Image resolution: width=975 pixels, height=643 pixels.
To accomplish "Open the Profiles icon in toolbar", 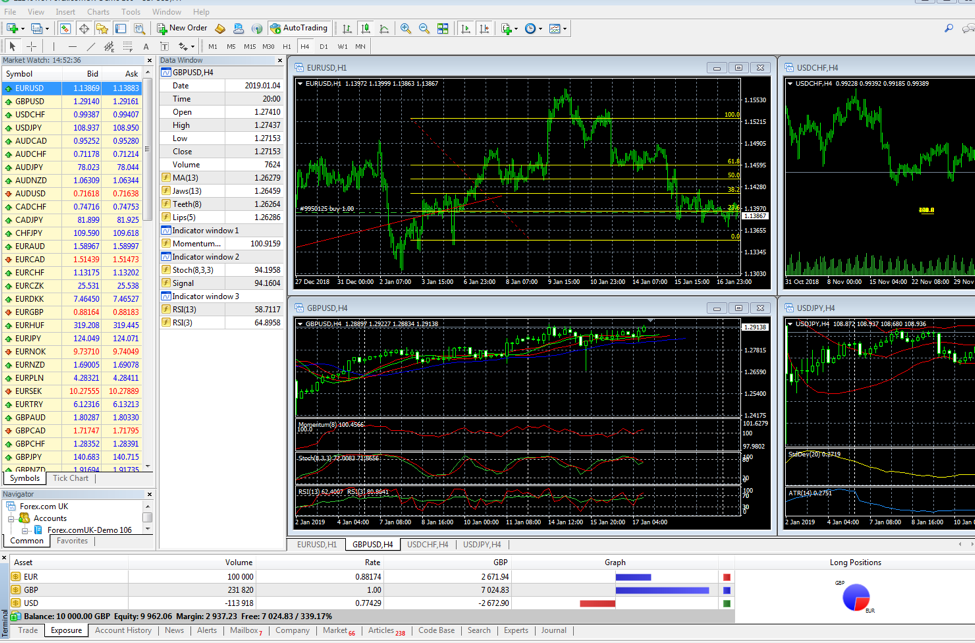I will pos(37,28).
